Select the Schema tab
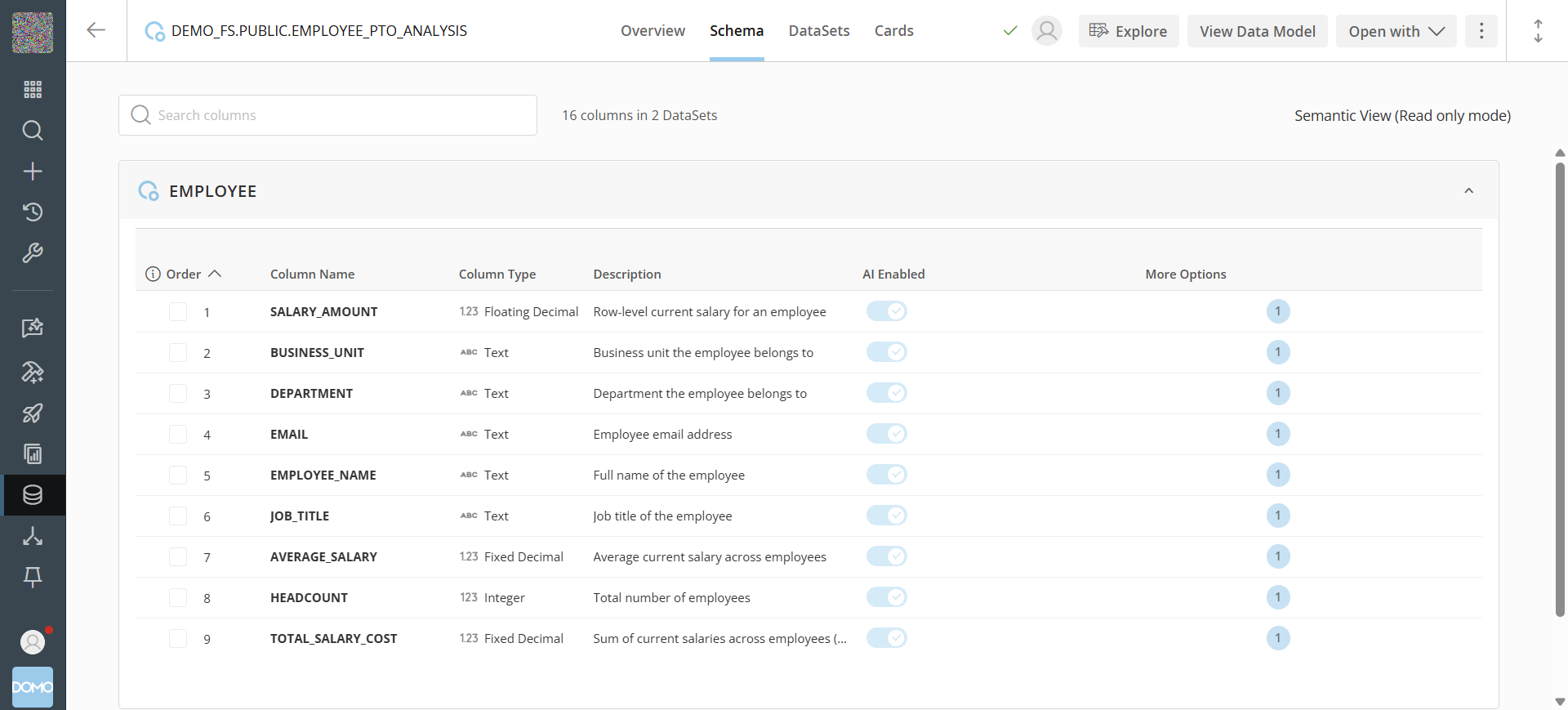Viewport: 1568px width, 710px height. (x=737, y=31)
